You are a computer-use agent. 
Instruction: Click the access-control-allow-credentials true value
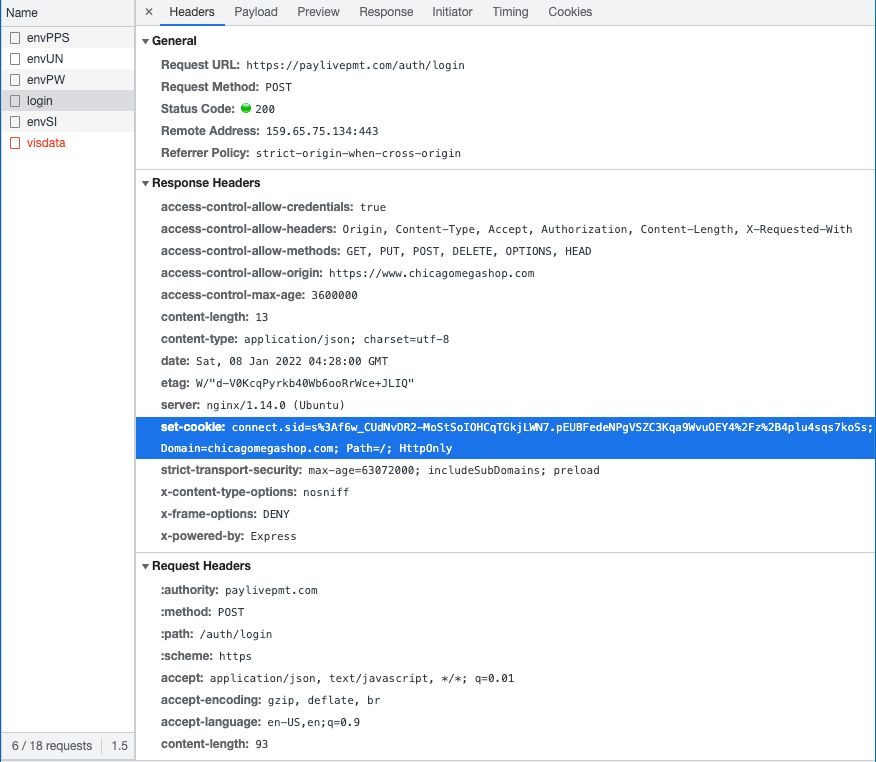click(x=373, y=207)
